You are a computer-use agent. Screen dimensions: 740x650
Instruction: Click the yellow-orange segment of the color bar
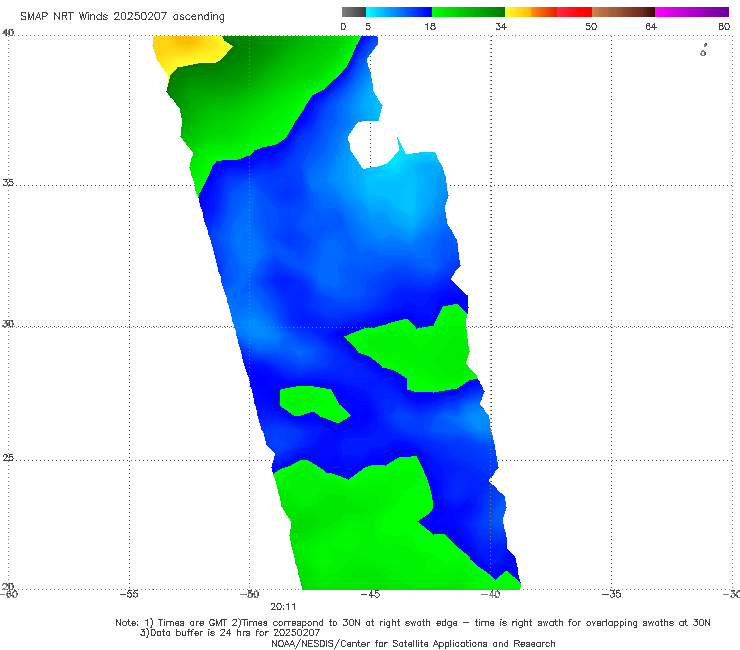pyautogui.click(x=531, y=12)
